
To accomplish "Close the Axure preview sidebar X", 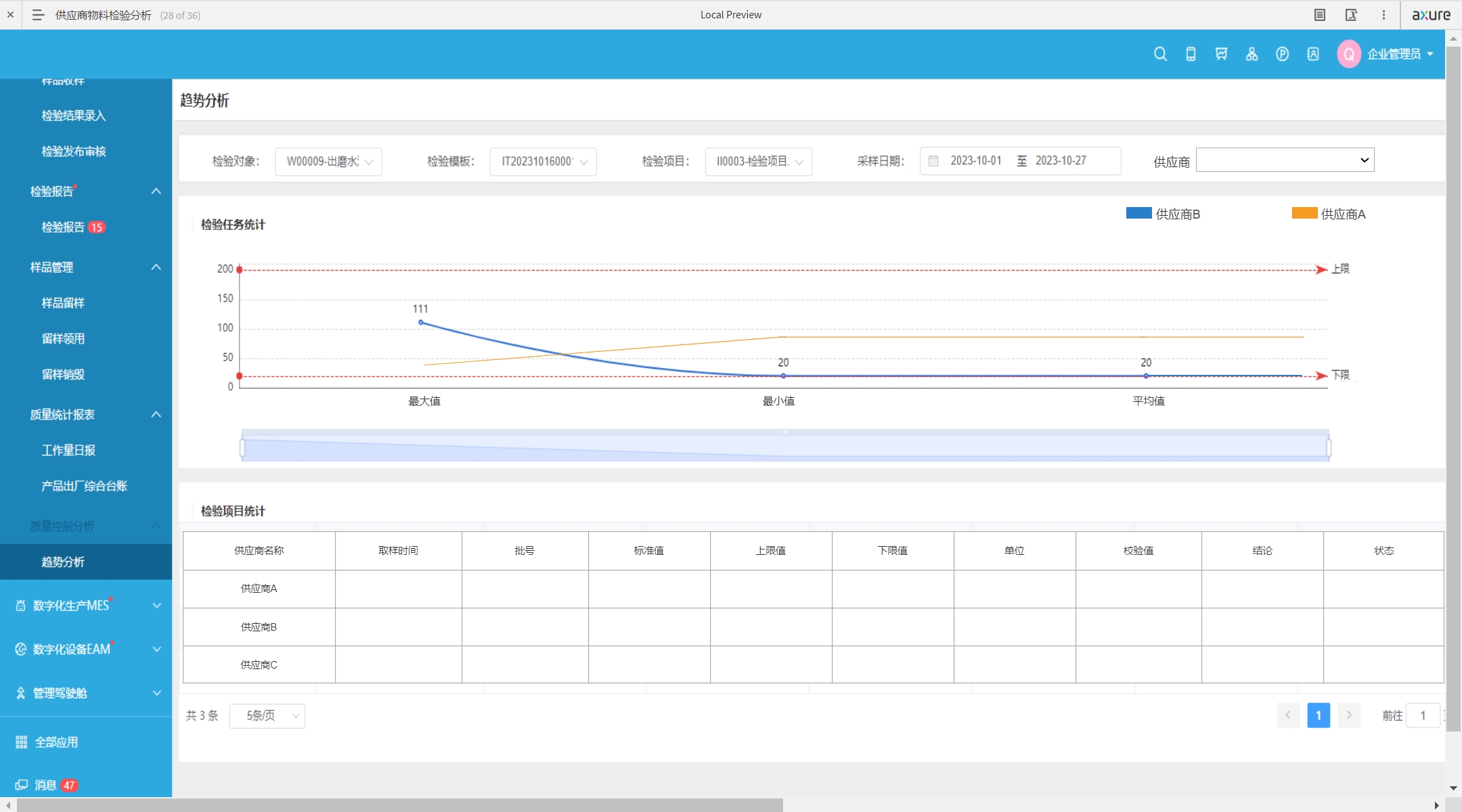I will 10,15.
